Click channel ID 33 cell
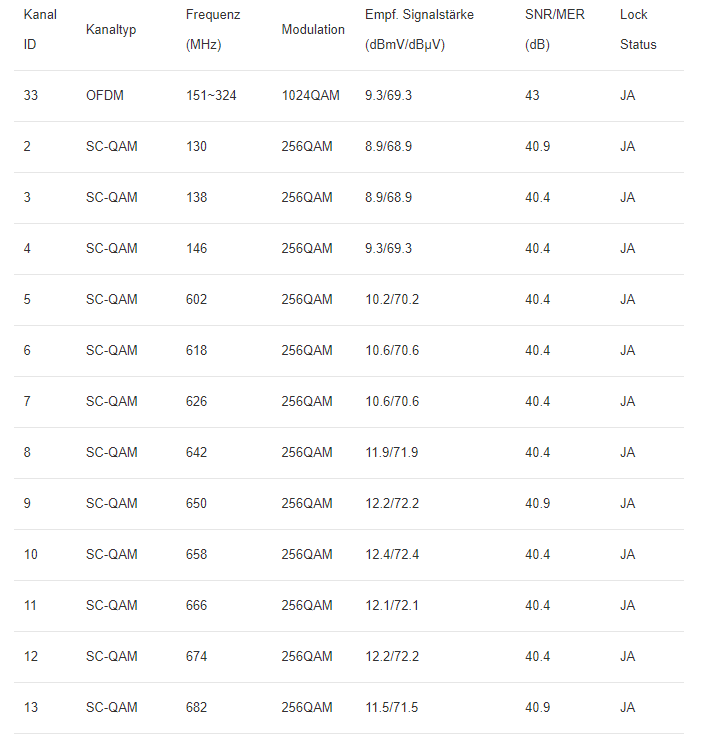 point(31,95)
